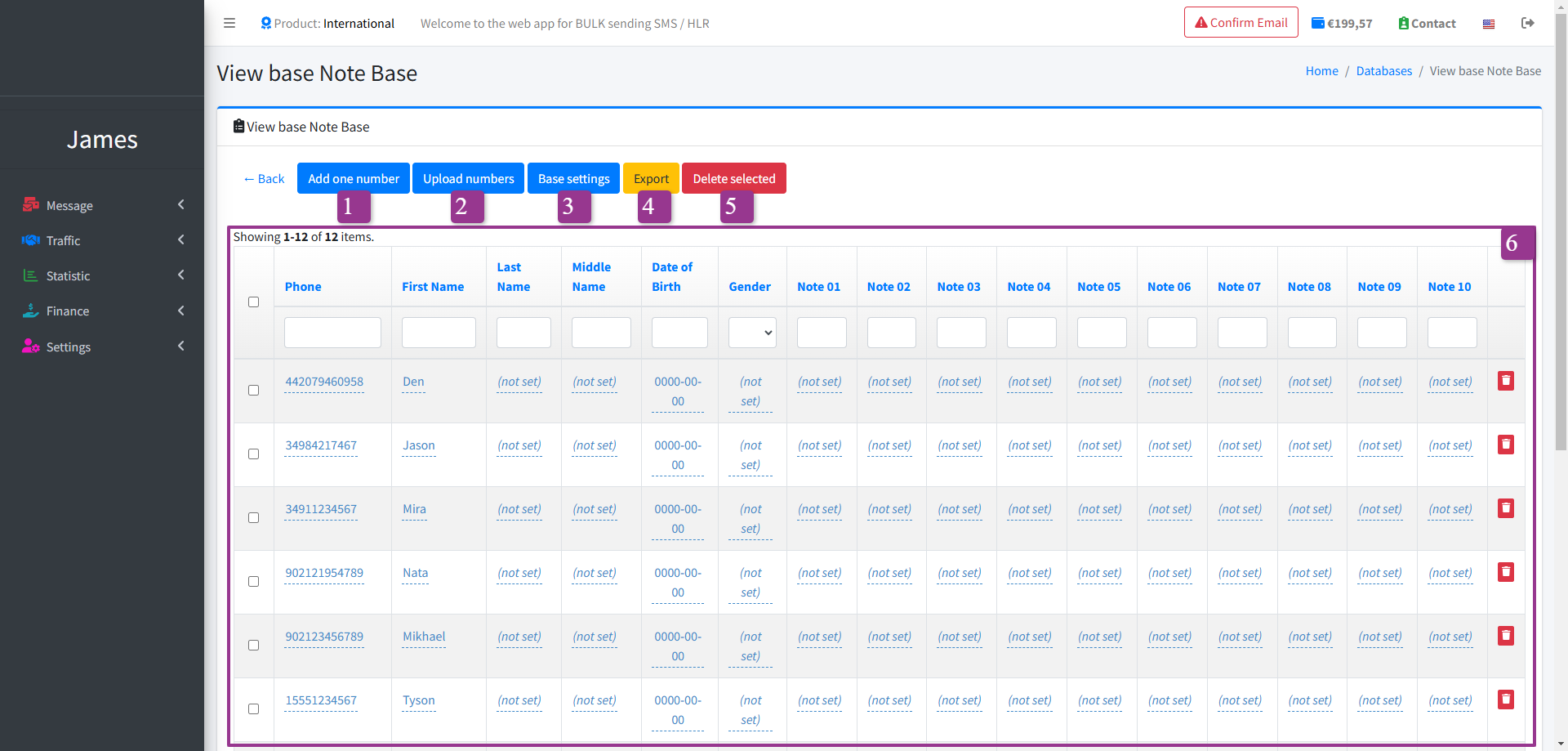1568x751 pixels.
Task: Toggle the select-all checkbox in header
Action: coord(253,302)
